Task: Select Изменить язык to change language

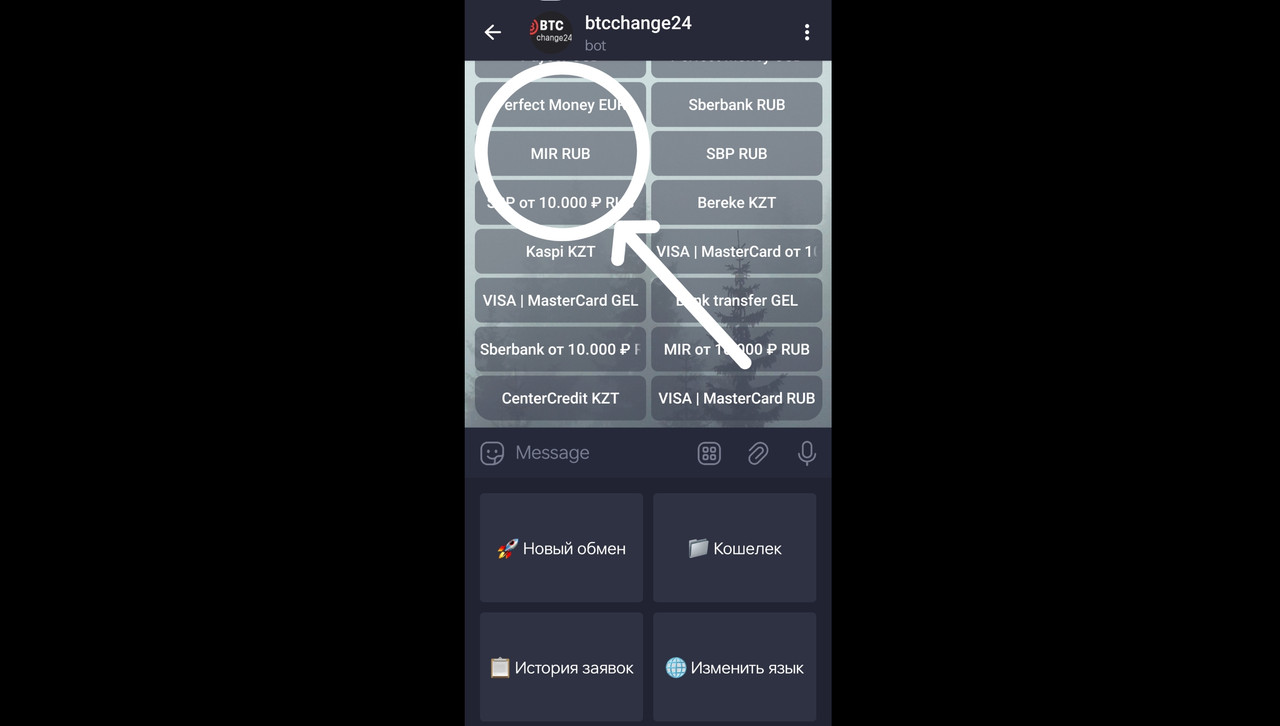Action: click(735, 667)
